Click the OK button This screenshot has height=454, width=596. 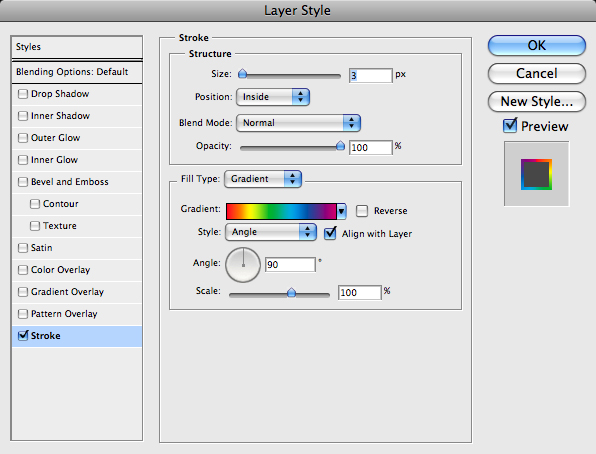pyautogui.click(x=536, y=46)
